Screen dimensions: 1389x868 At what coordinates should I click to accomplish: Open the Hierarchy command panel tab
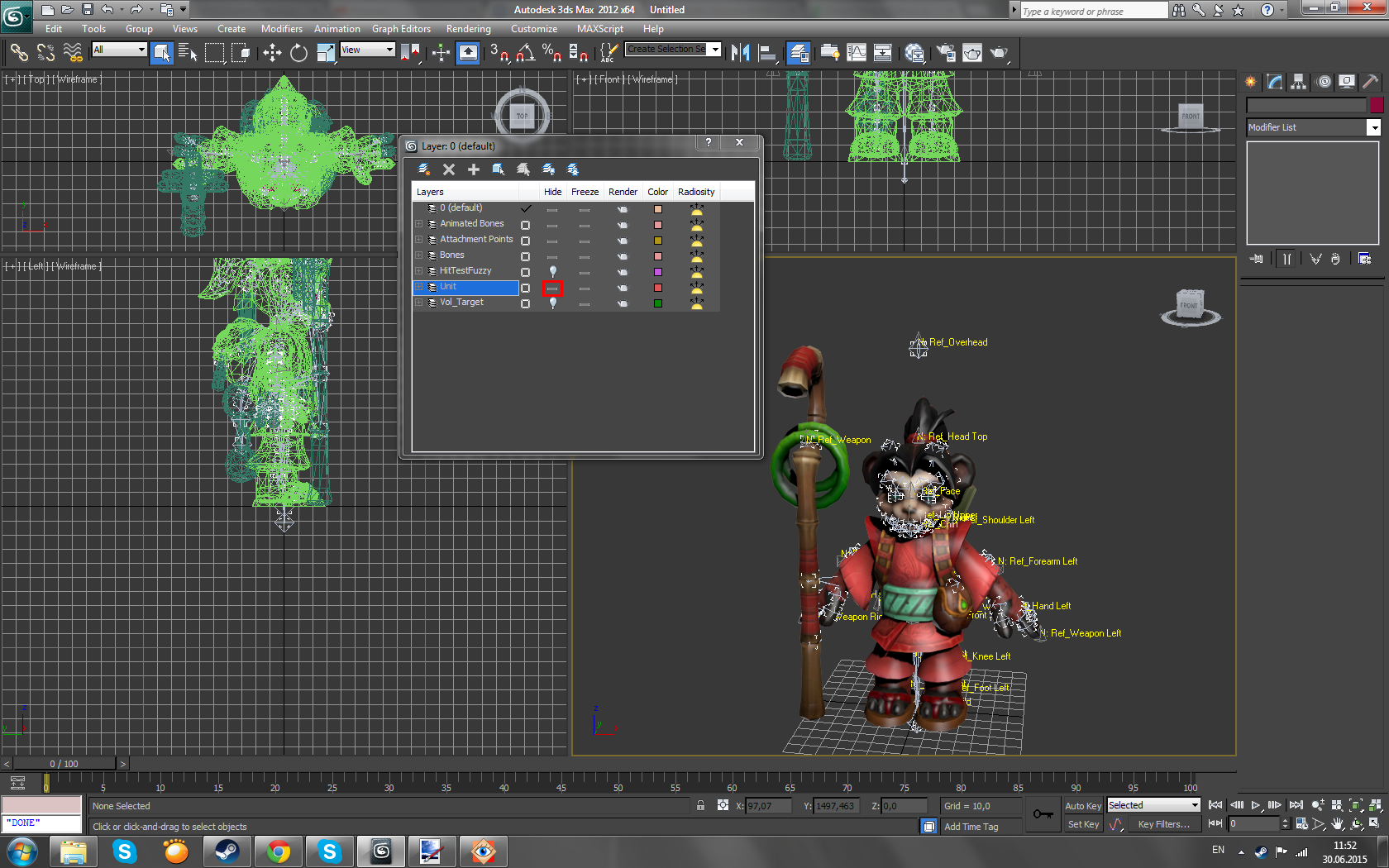(x=1299, y=81)
